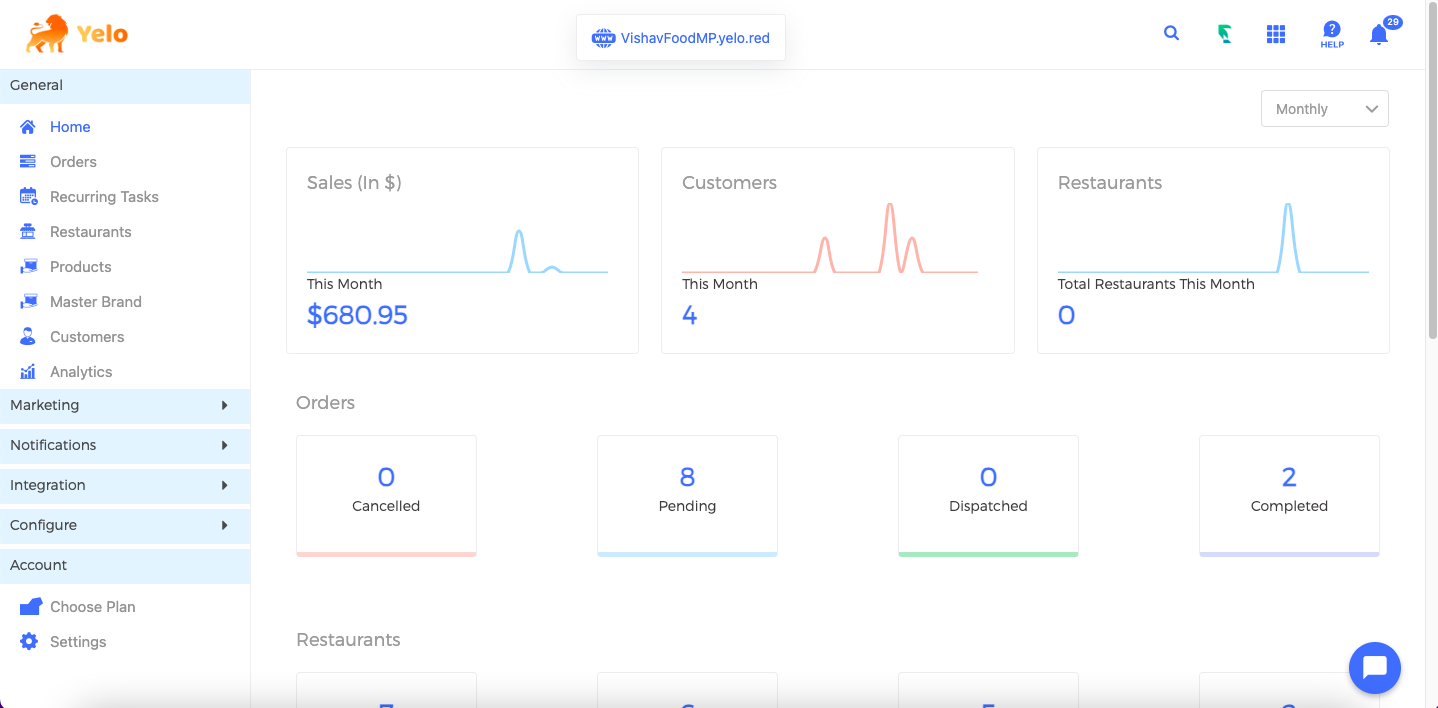1438x708 pixels.
Task: Go to Orders in sidebar
Action: click(x=73, y=162)
